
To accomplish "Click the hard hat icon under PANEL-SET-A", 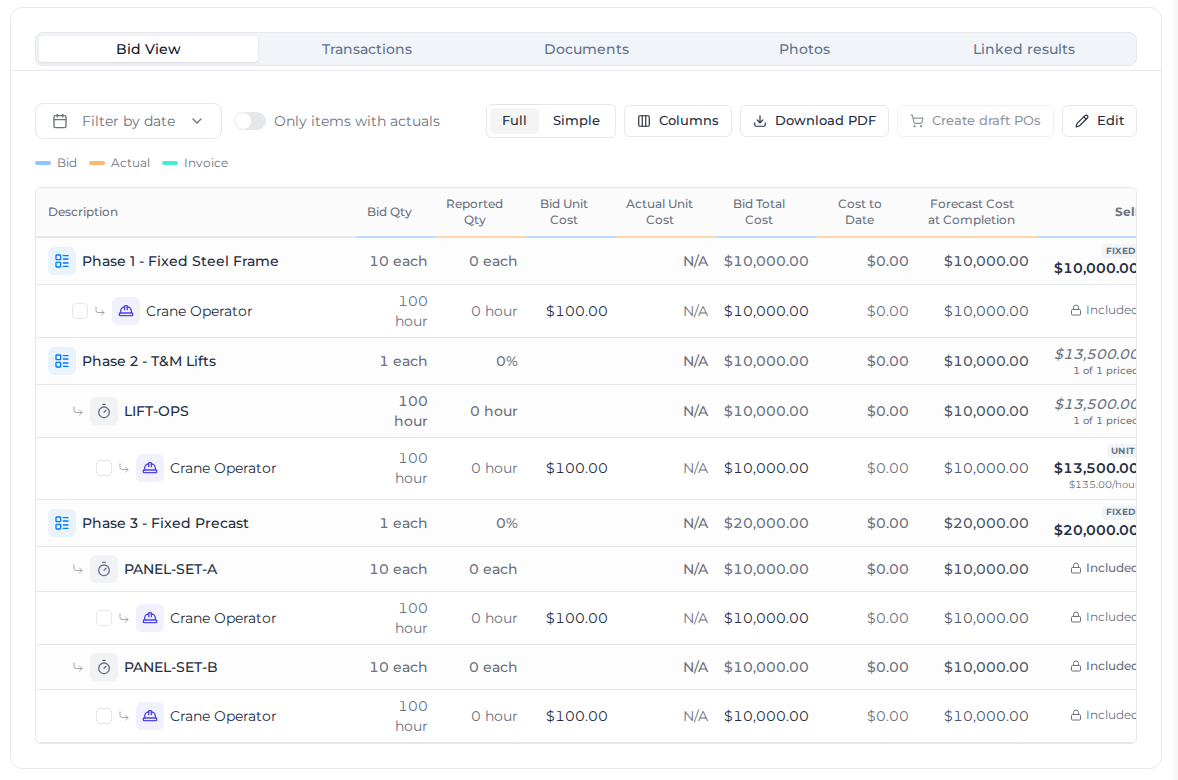I will 150,618.
